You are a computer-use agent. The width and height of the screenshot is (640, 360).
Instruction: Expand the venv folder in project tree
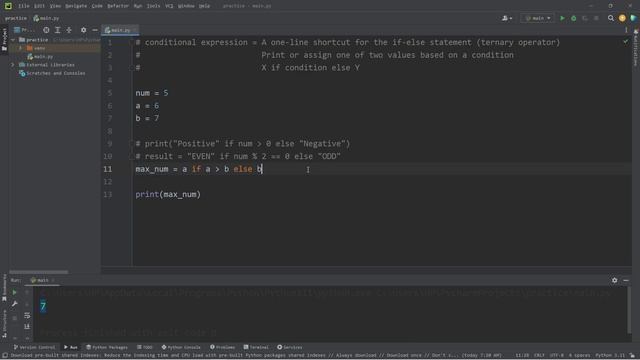(21, 48)
